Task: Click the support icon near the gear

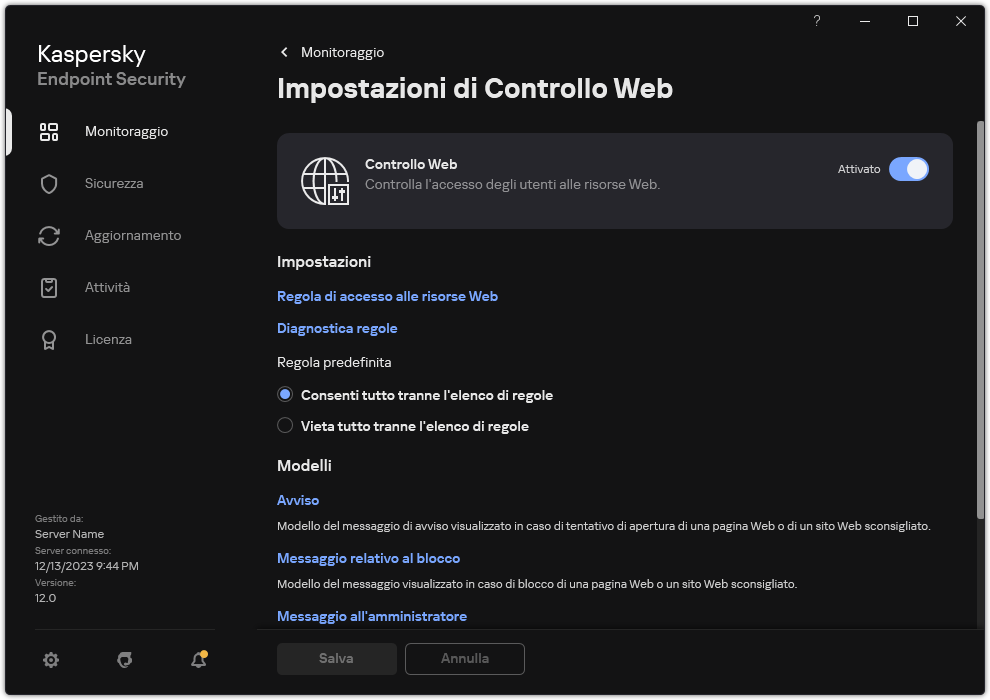Action: 124,660
